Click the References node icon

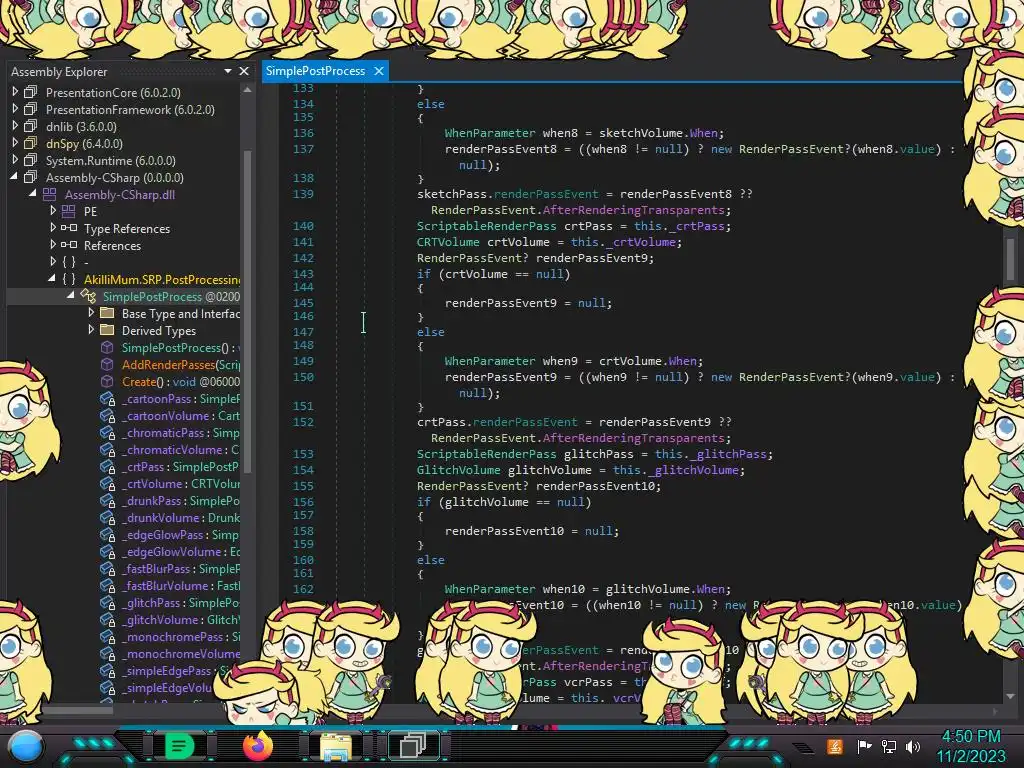point(69,245)
